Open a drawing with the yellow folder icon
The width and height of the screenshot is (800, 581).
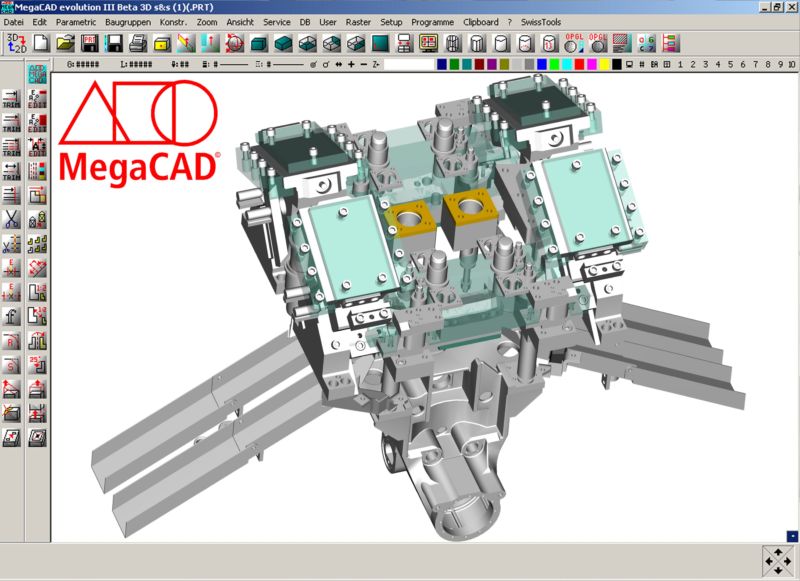tap(65, 42)
